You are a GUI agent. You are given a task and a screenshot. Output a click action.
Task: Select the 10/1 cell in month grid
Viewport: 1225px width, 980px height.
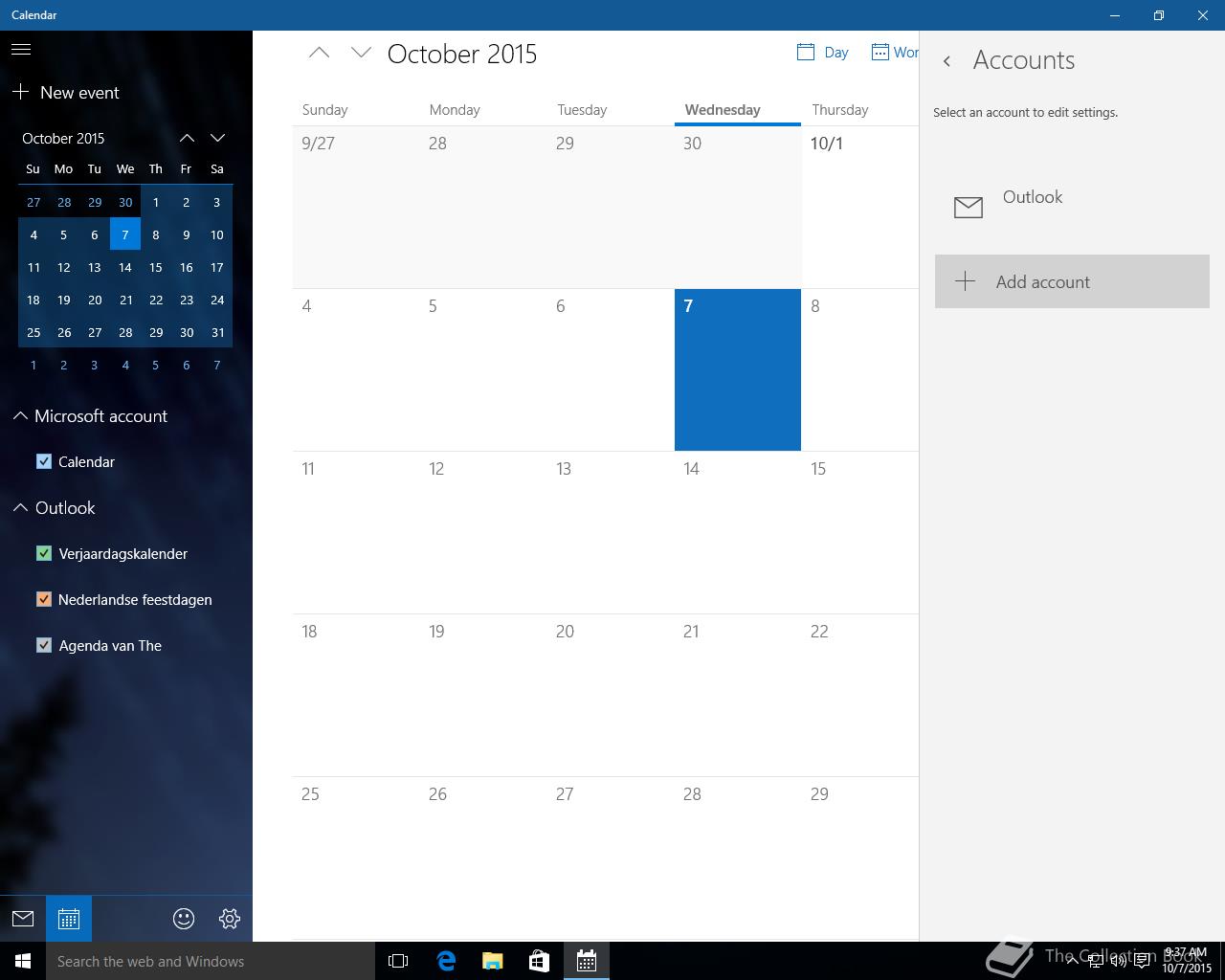point(860,207)
